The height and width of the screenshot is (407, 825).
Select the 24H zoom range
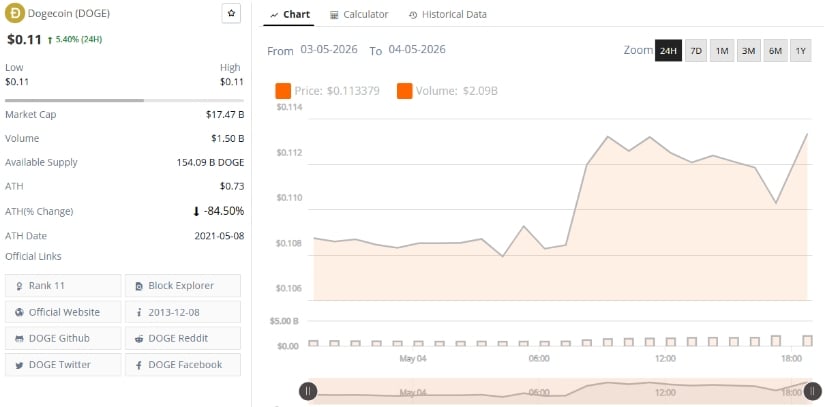pos(668,51)
